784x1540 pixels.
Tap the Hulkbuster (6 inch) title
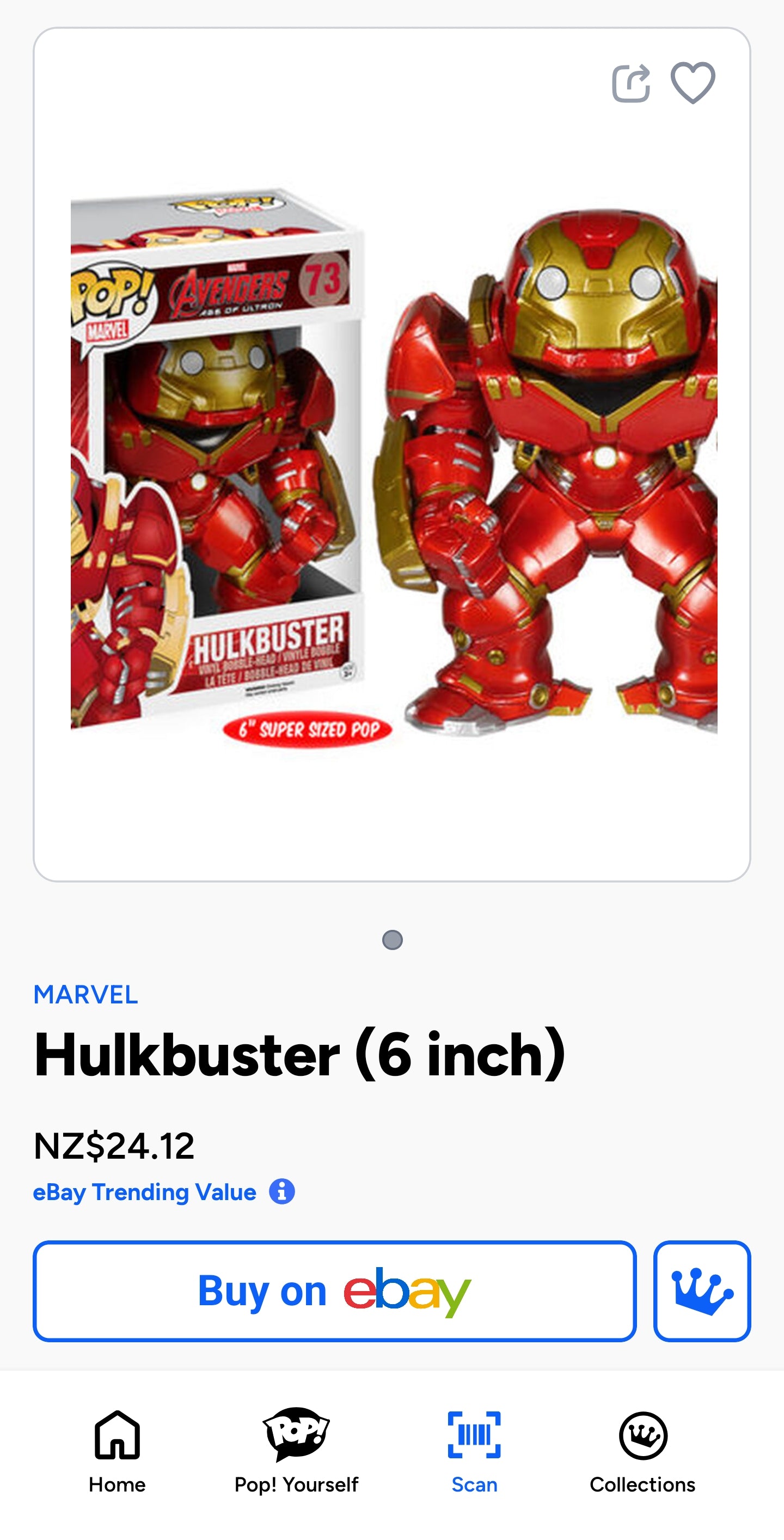[299, 1055]
